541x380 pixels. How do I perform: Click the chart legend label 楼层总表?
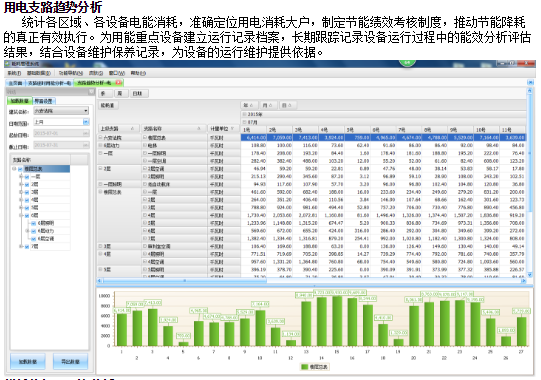pyautogui.click(x=318, y=367)
